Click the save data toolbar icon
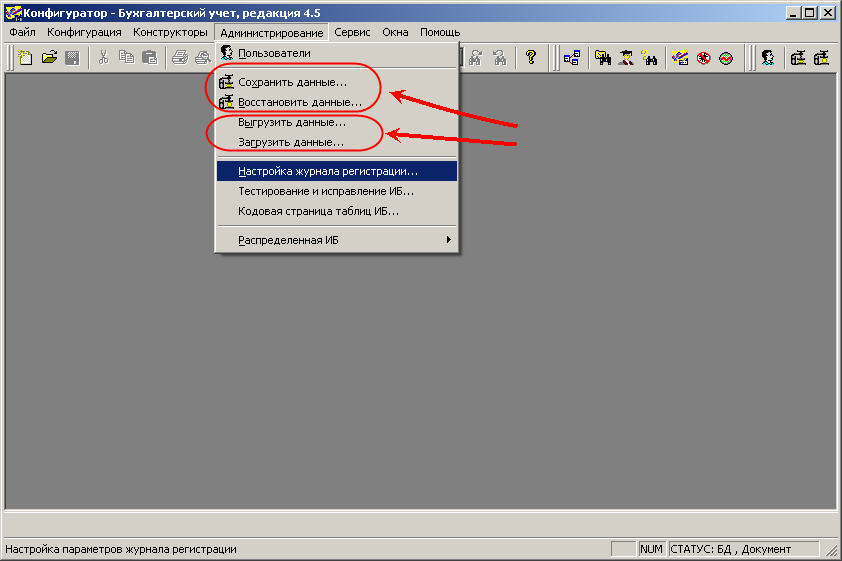The width and height of the screenshot is (842, 561). 798,57
